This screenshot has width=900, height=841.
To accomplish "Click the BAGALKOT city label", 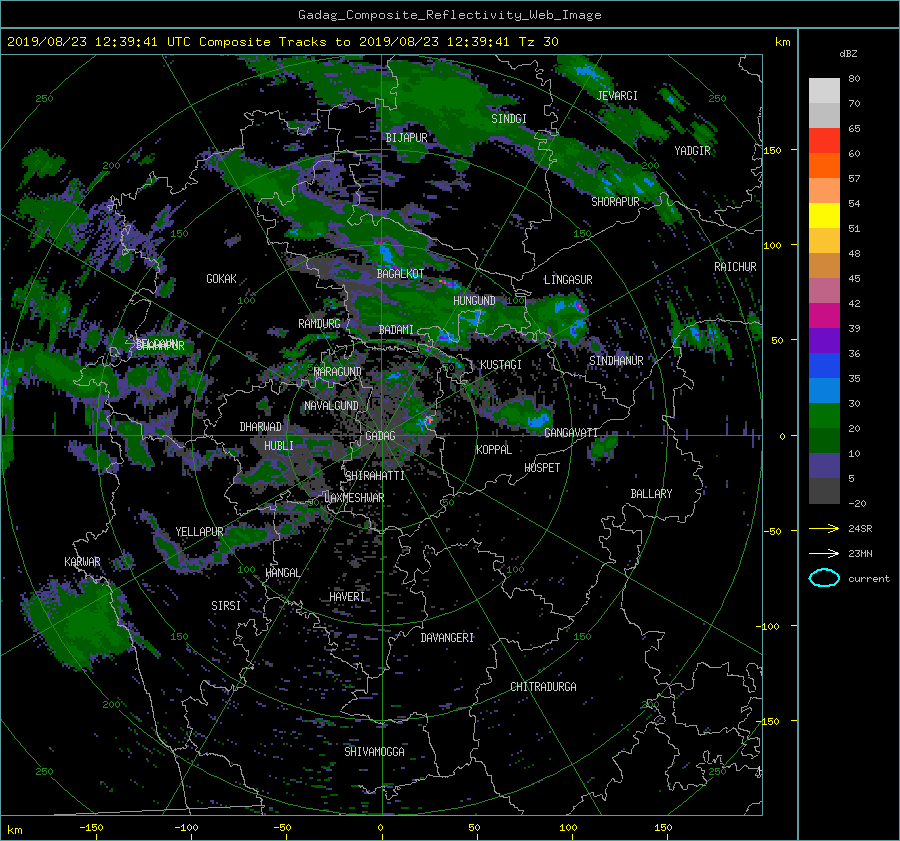I will (400, 274).
